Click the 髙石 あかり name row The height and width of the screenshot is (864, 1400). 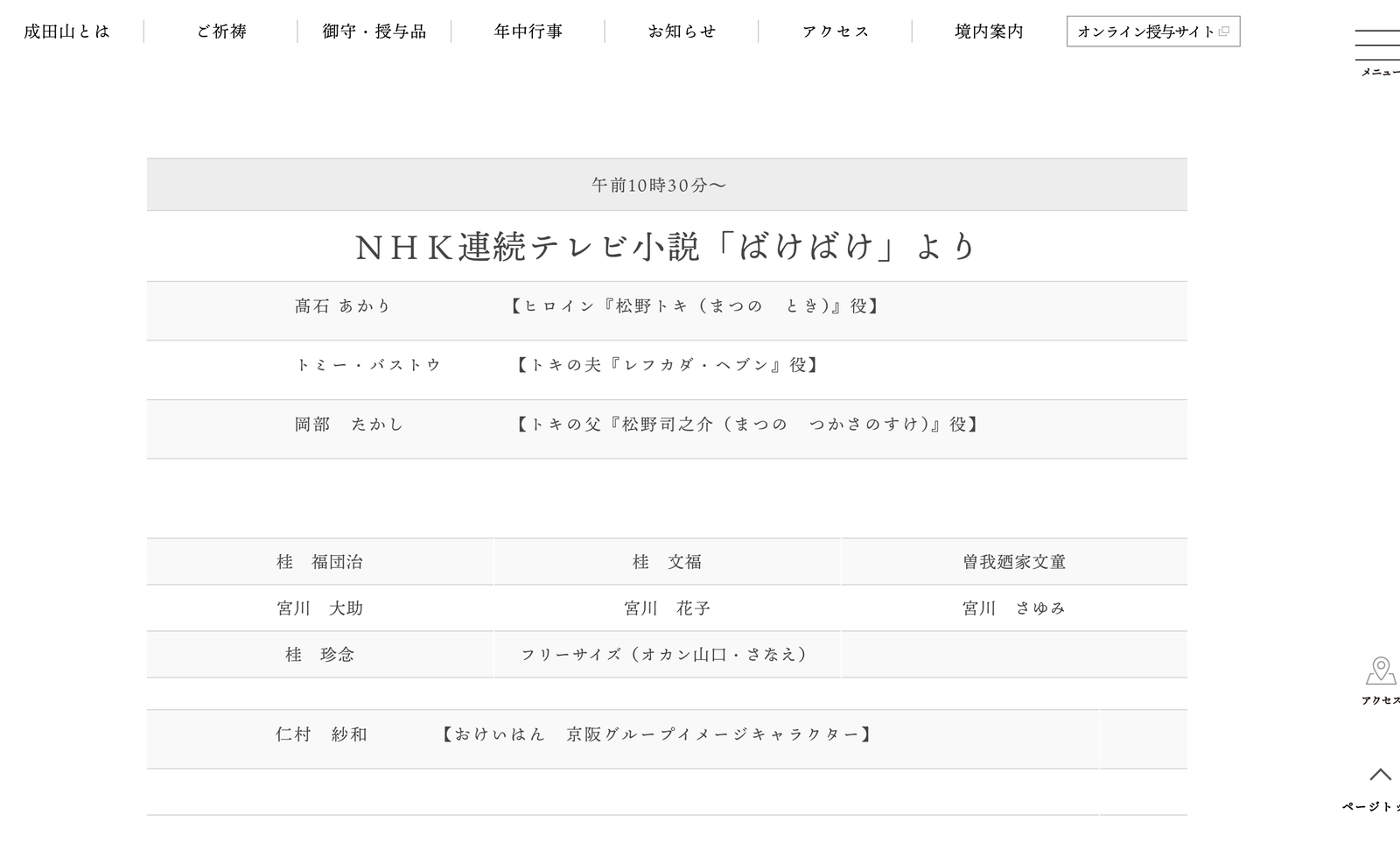pos(667,311)
